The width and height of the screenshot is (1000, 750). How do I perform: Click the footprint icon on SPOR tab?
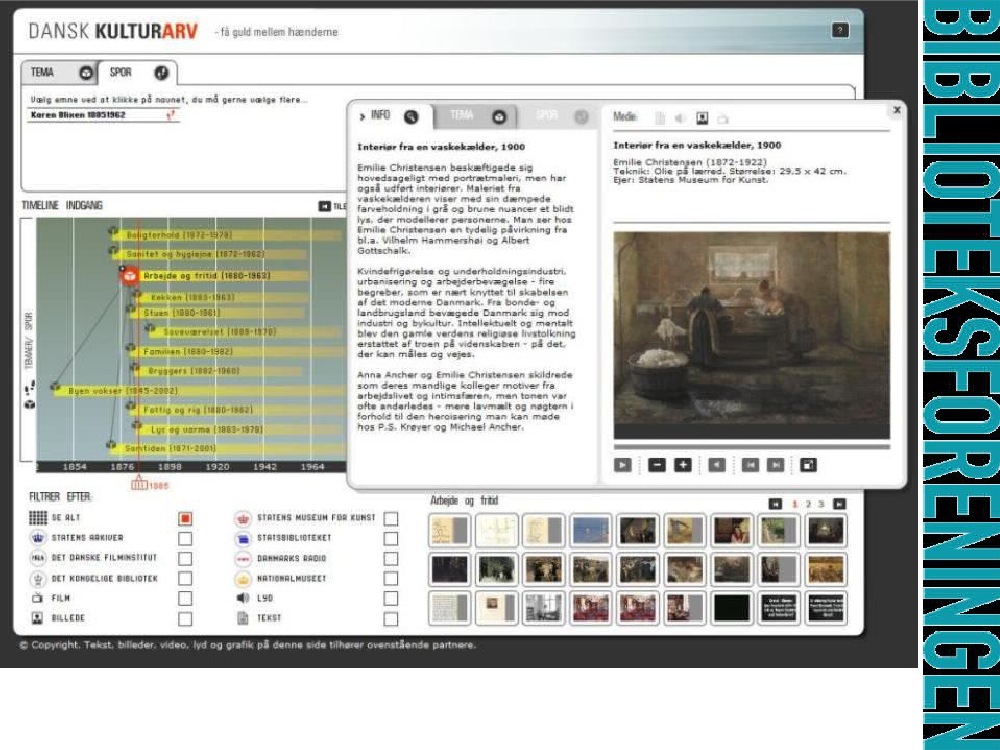[161, 73]
